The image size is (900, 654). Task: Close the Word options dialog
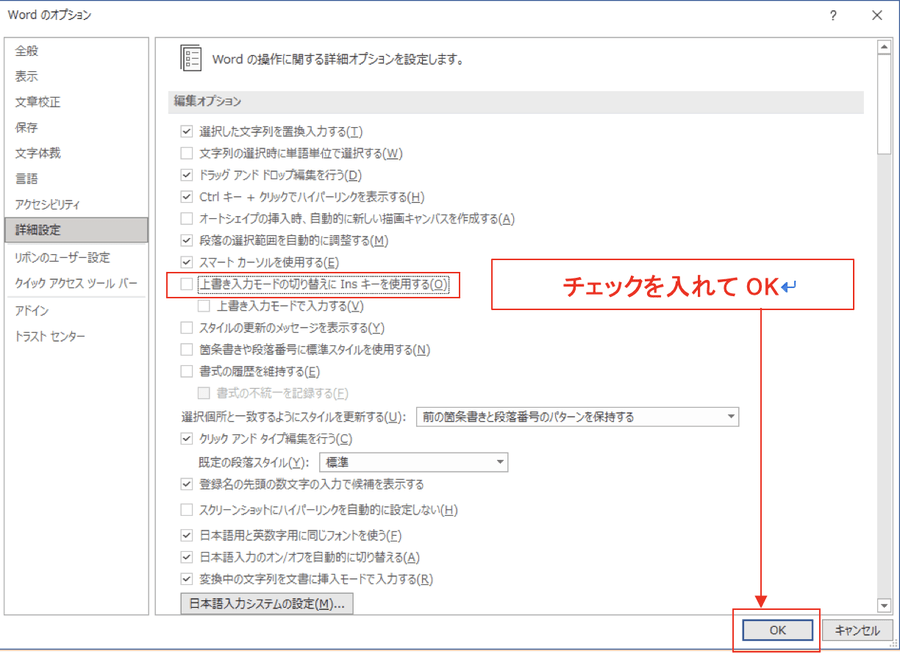877,16
